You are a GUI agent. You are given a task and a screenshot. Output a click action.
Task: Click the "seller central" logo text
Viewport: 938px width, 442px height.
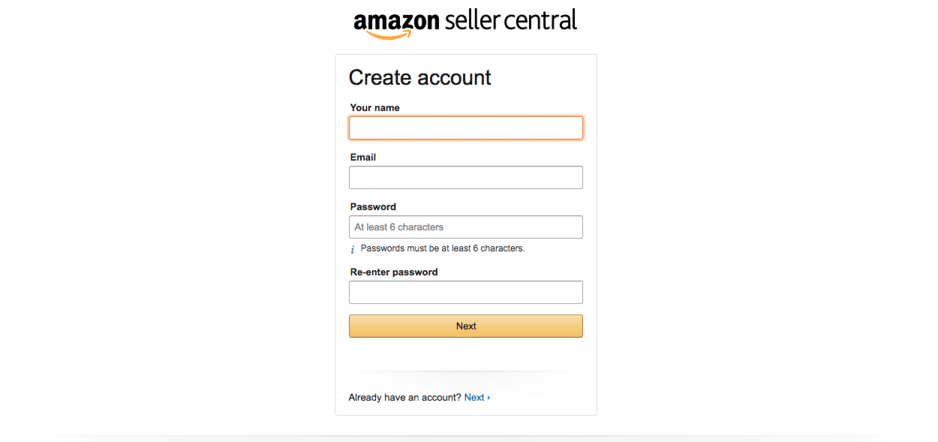(511, 20)
